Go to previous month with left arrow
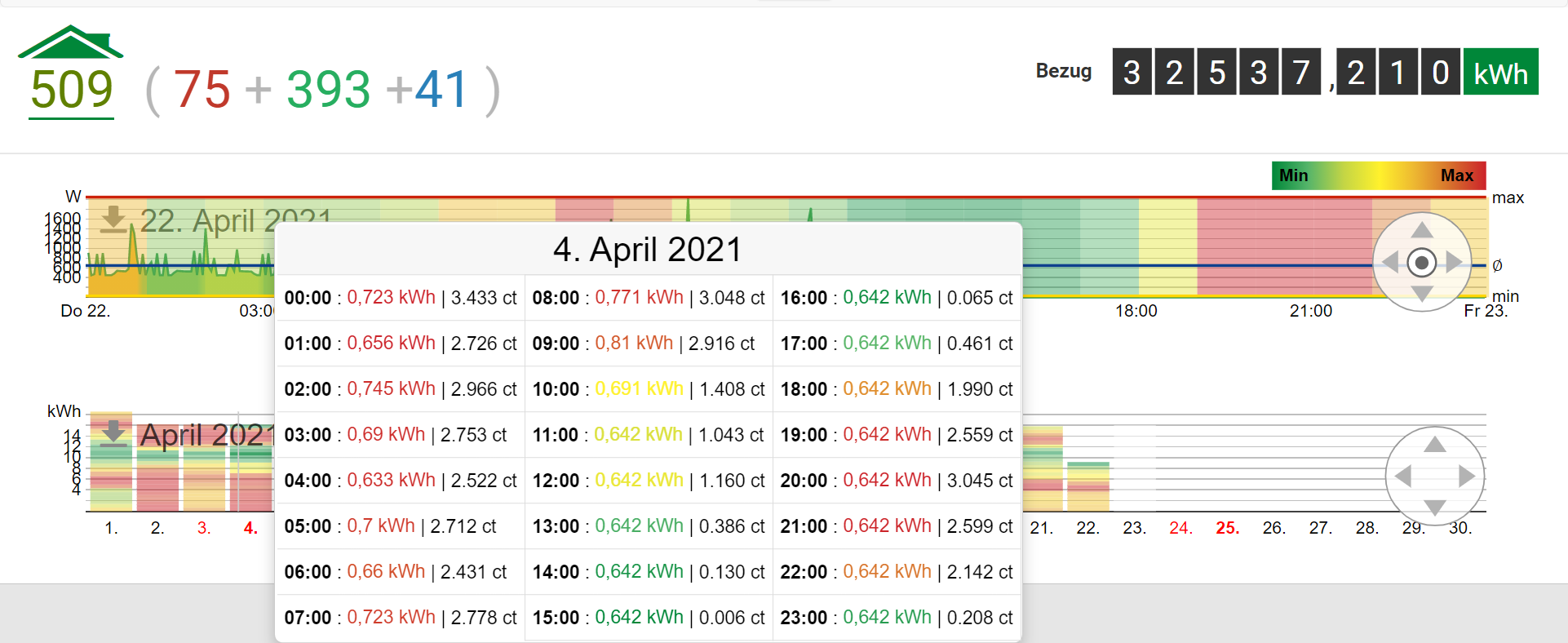Viewport: 1568px width, 643px height. (1403, 476)
